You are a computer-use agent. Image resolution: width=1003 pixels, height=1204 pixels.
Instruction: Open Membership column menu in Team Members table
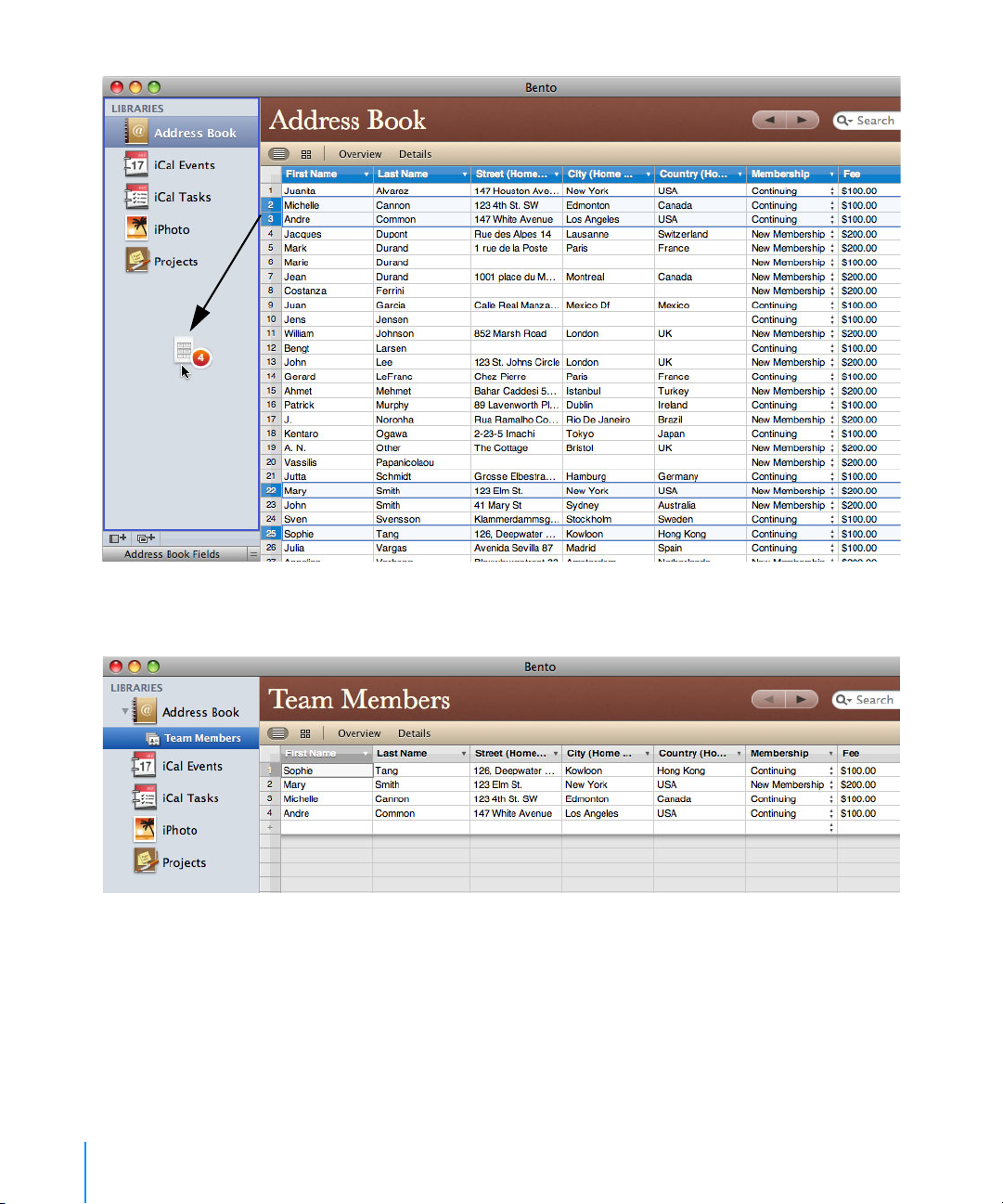[830, 754]
